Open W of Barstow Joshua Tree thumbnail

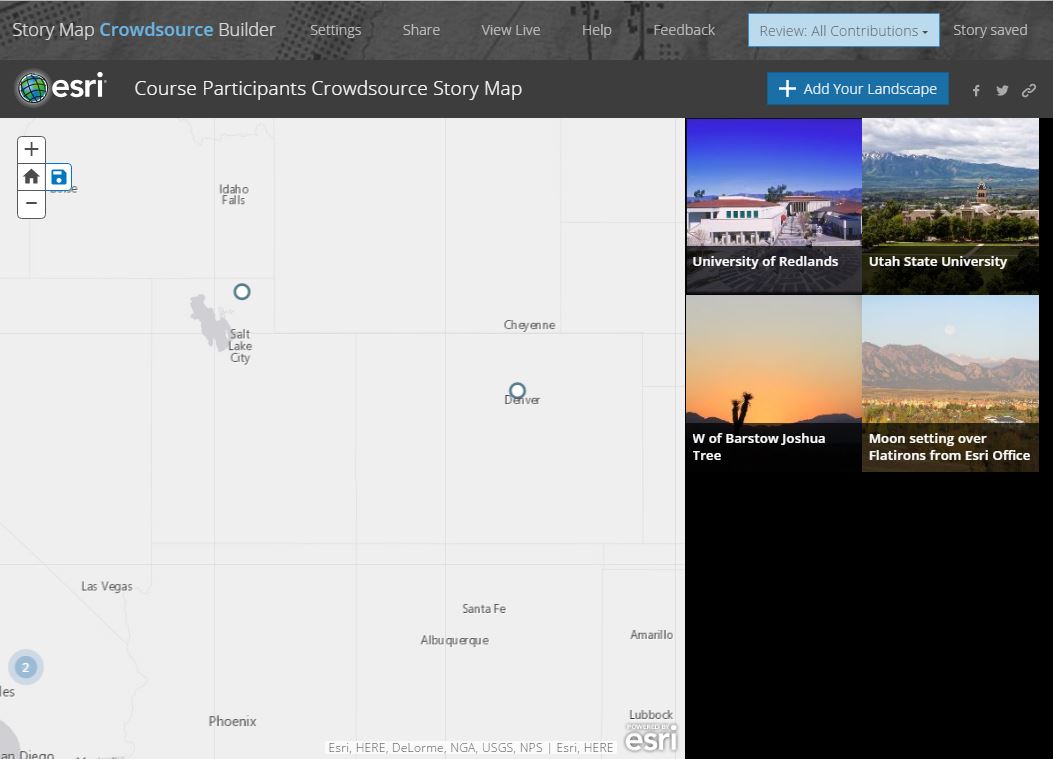774,383
